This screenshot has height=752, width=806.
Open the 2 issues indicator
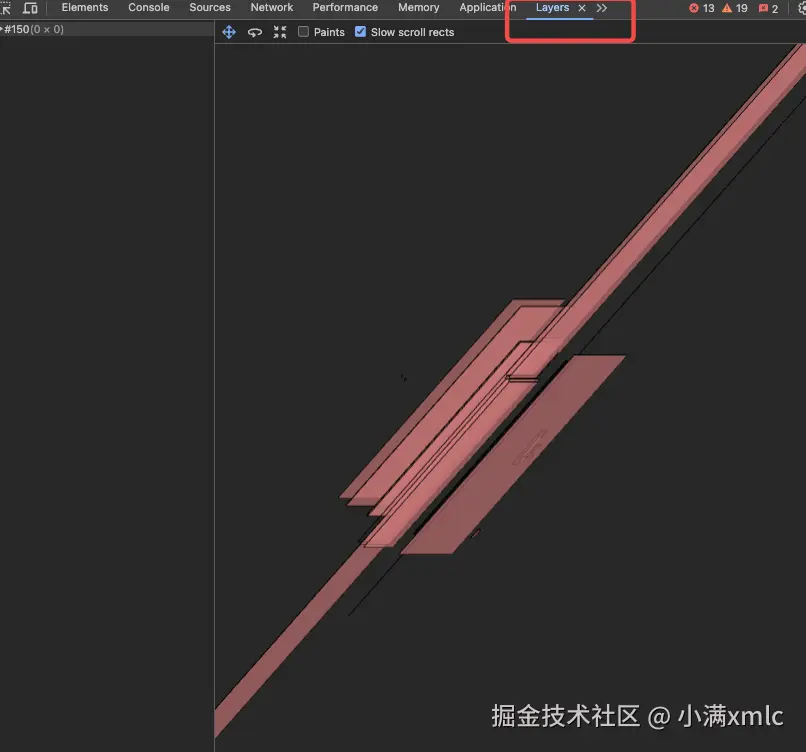coord(768,8)
